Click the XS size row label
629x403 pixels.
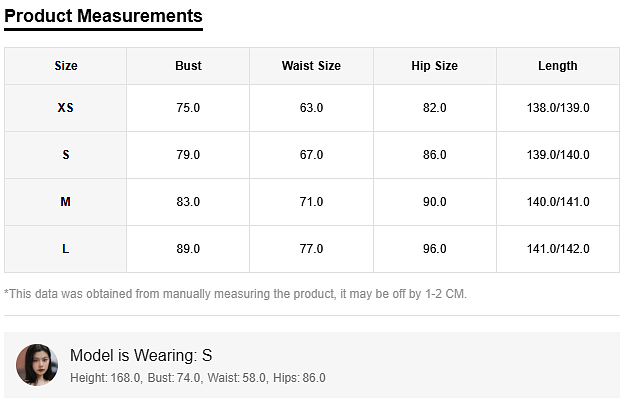point(66,108)
